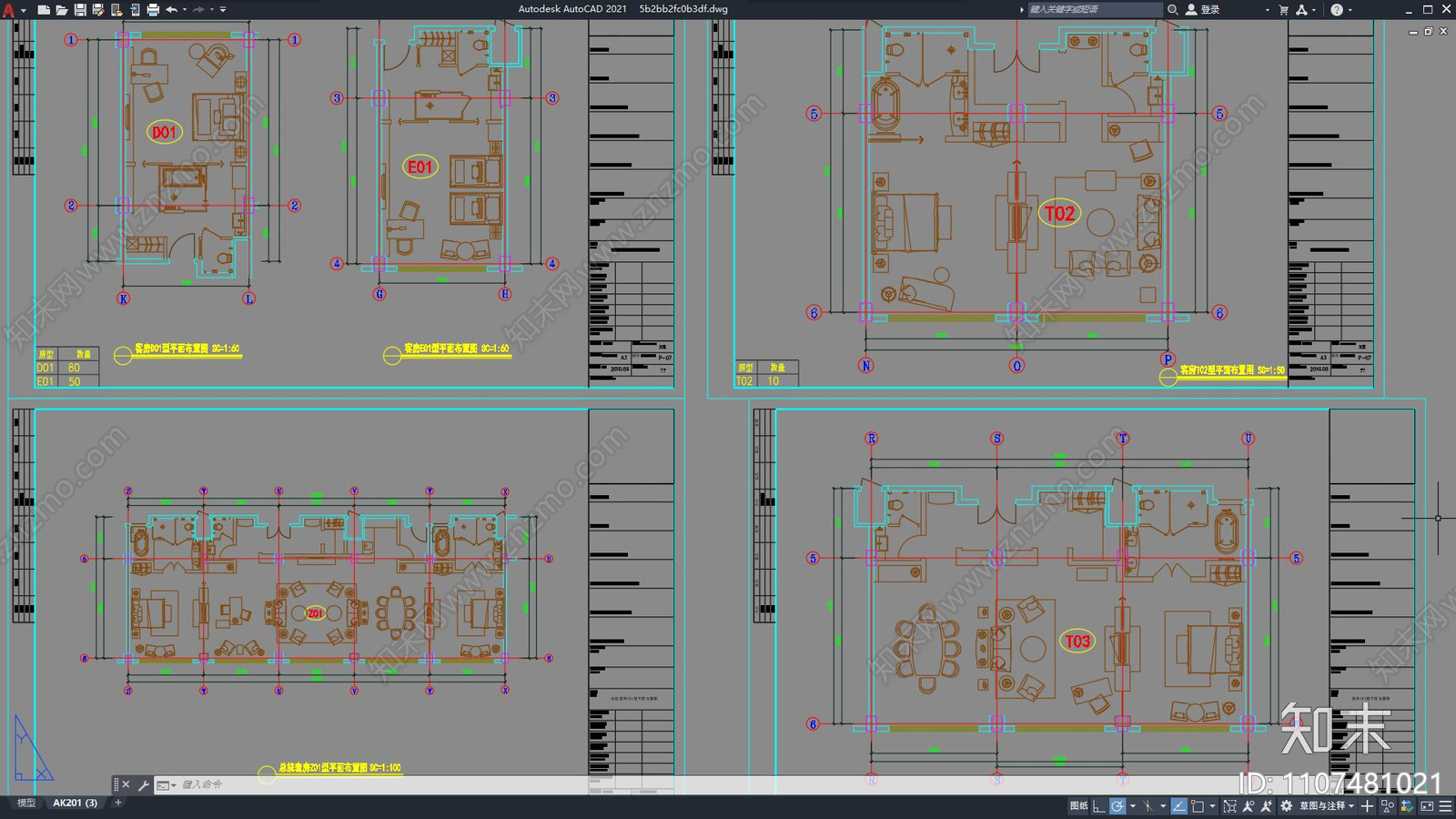This screenshot has height=819, width=1456.
Task: Open the Autodesk connect triangle icon
Action: (1301, 9)
